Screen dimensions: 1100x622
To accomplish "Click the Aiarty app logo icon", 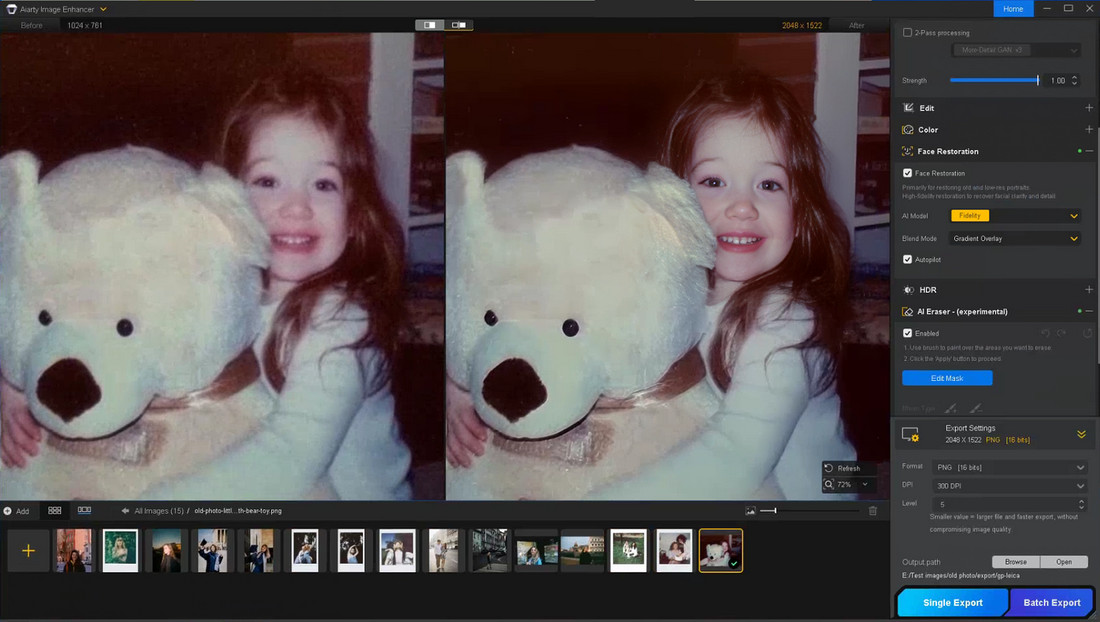I will coord(11,9).
